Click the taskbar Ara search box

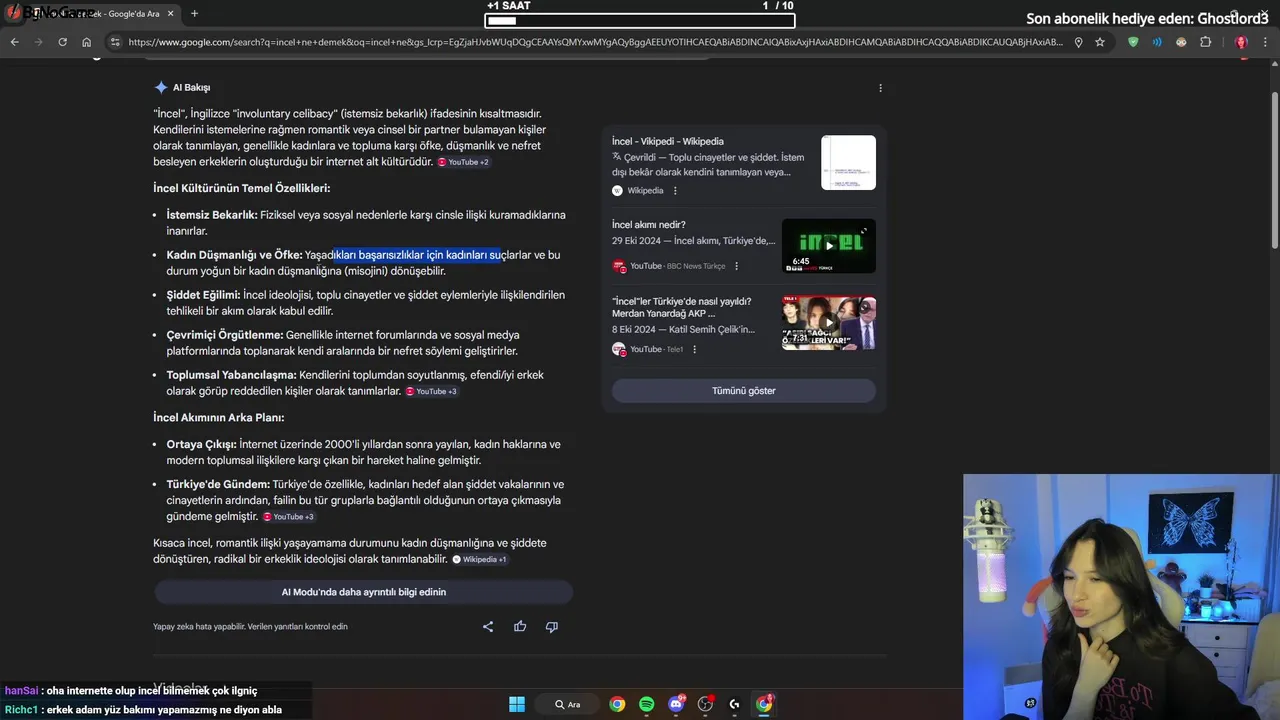567,704
